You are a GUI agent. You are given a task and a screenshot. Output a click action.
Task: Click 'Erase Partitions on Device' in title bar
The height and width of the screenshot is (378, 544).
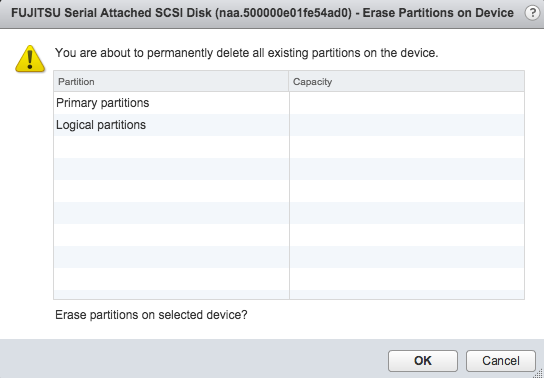(x=438, y=13)
